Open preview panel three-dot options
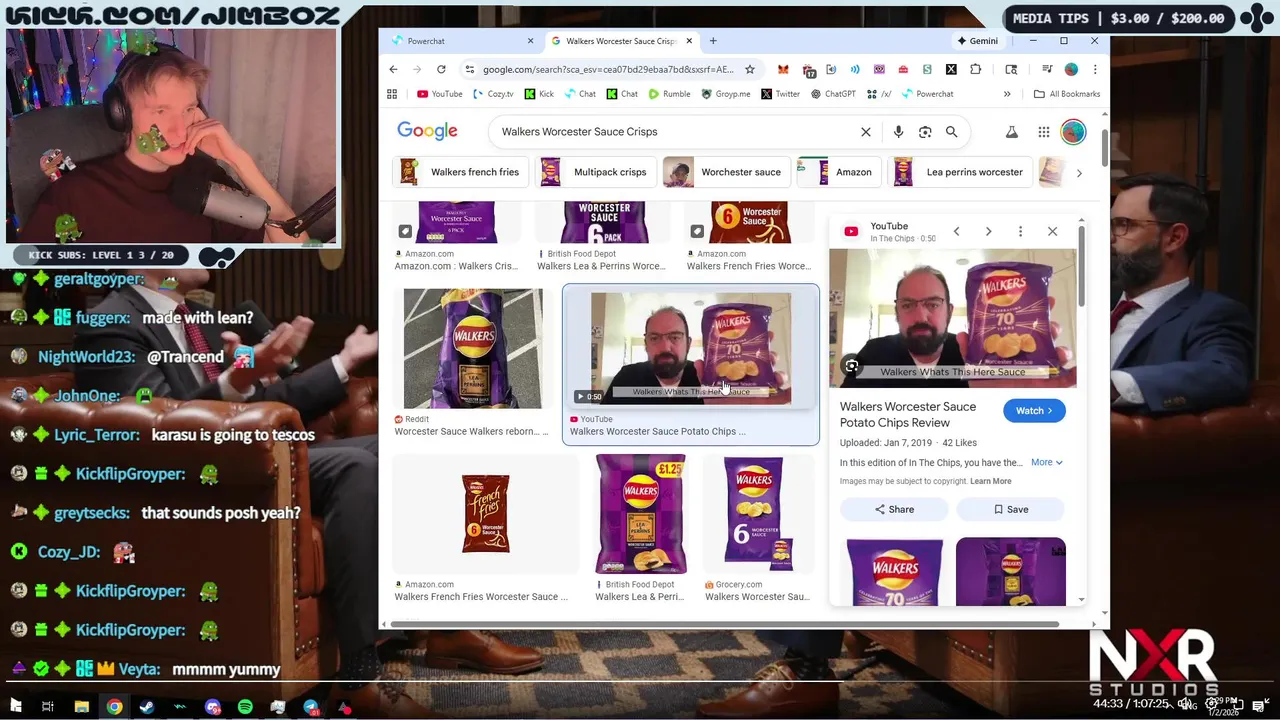1280x720 pixels. click(1020, 231)
